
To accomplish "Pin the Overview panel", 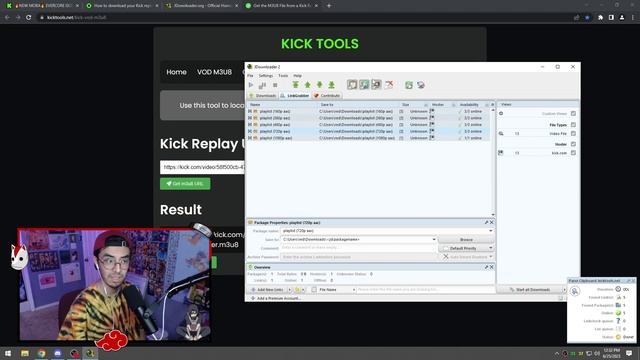I will [x=486, y=267].
